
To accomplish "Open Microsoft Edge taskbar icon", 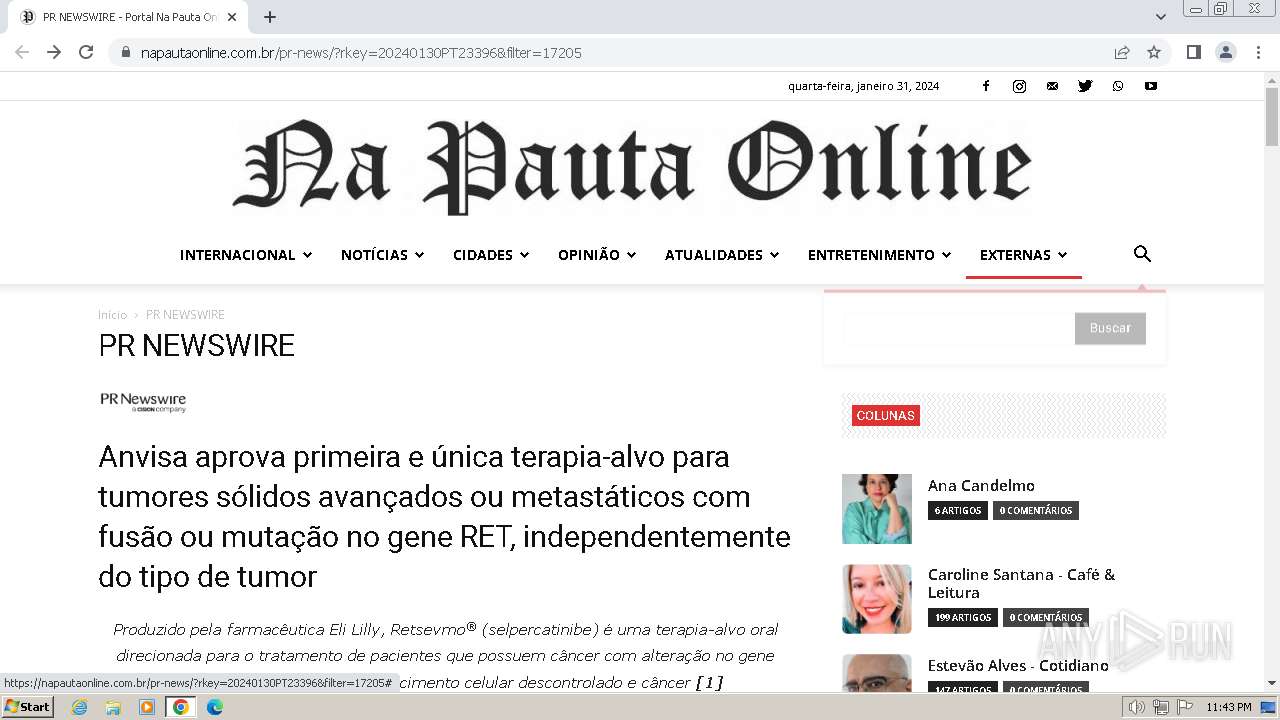I will [214, 707].
